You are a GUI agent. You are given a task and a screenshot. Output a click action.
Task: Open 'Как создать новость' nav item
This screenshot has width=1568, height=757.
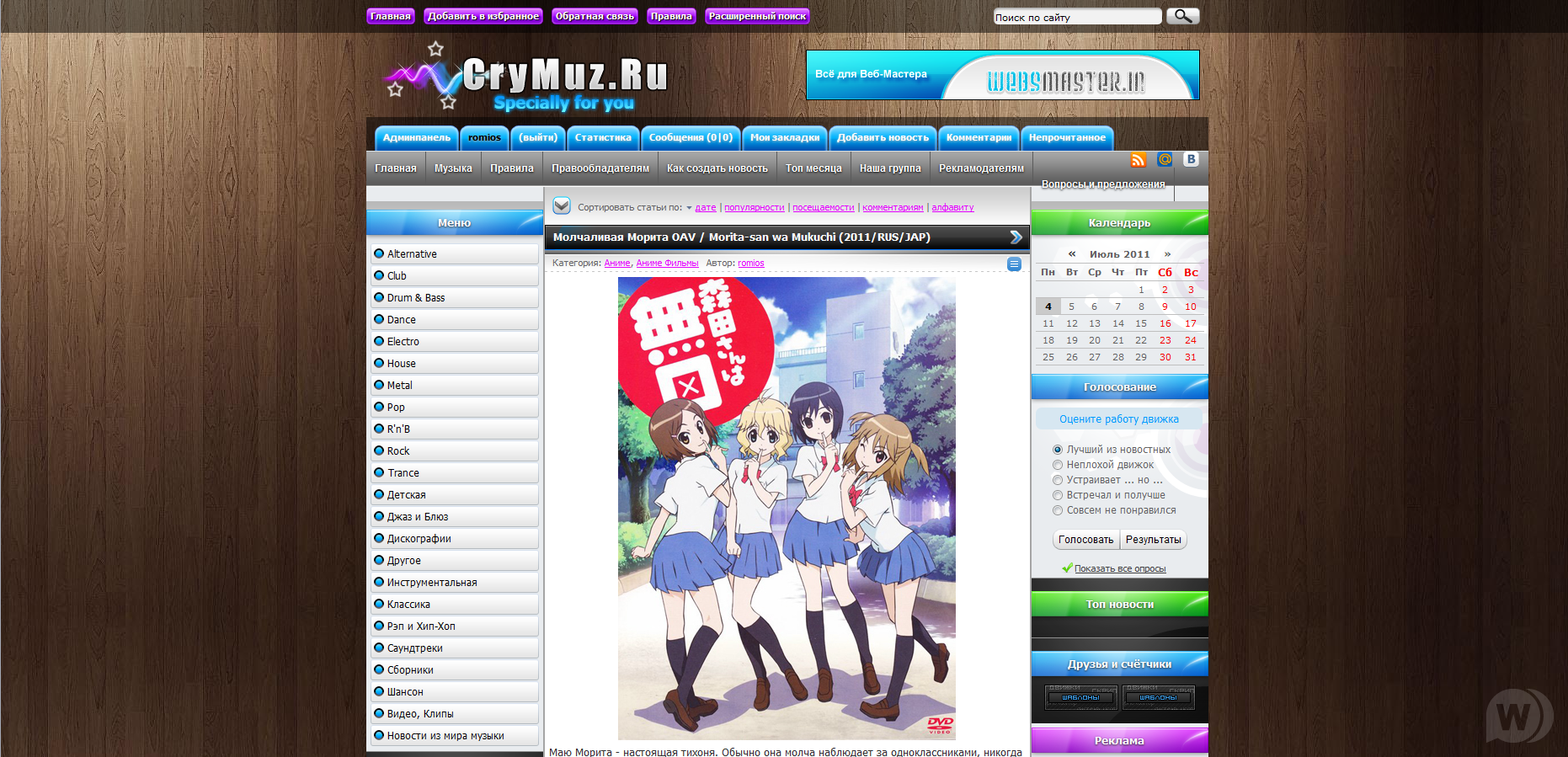pos(717,168)
